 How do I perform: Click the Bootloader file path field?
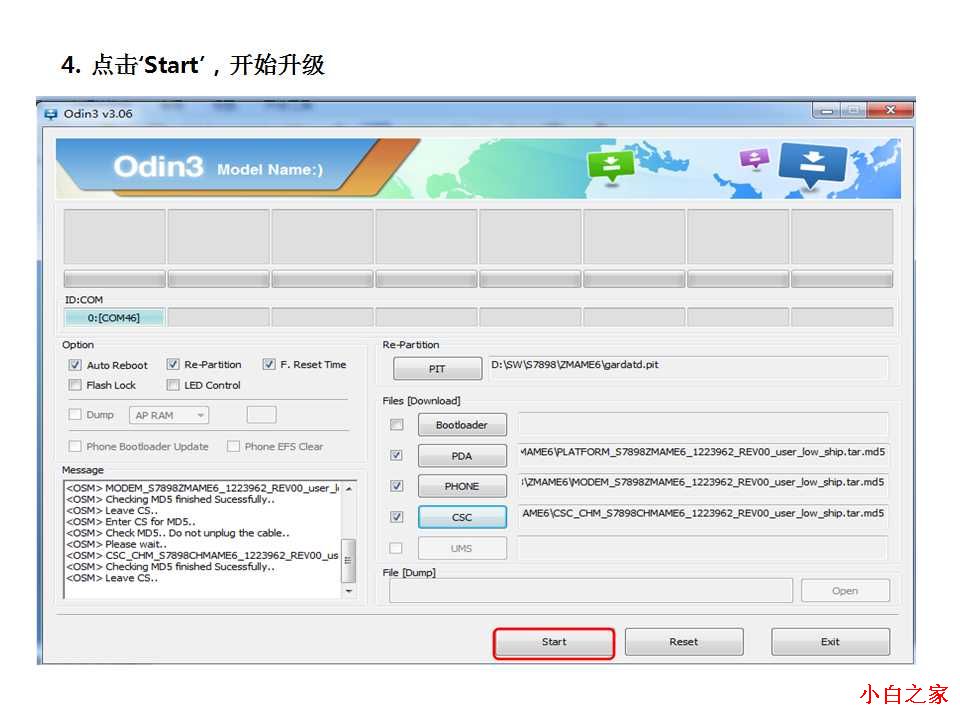click(703, 424)
